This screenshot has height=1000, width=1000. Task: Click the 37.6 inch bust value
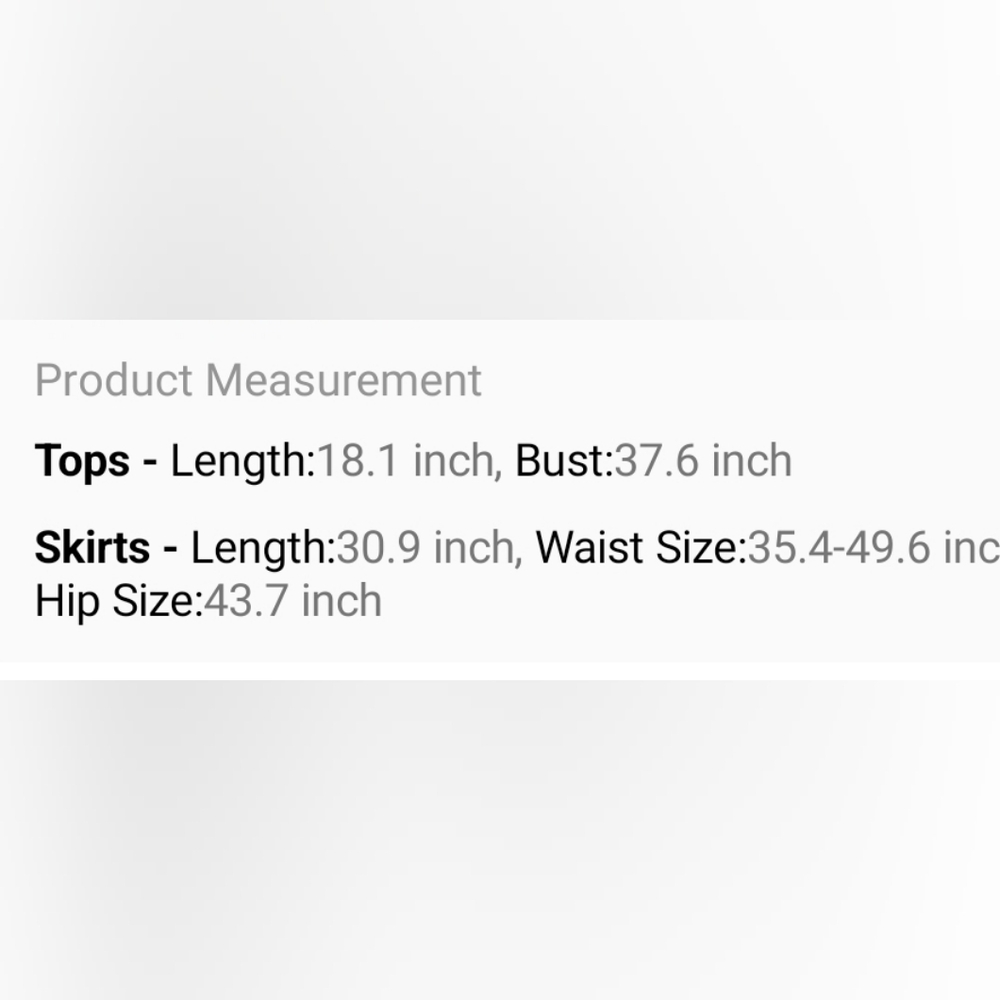(703, 460)
